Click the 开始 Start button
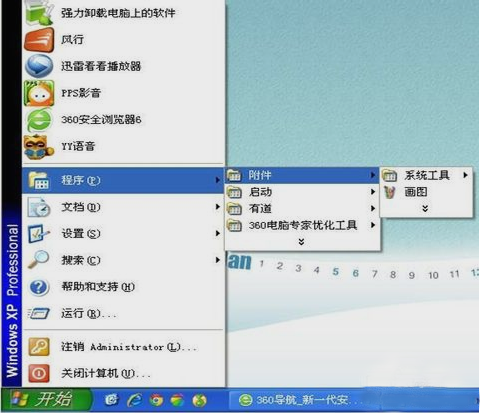This screenshot has width=480, height=413. click(47, 399)
